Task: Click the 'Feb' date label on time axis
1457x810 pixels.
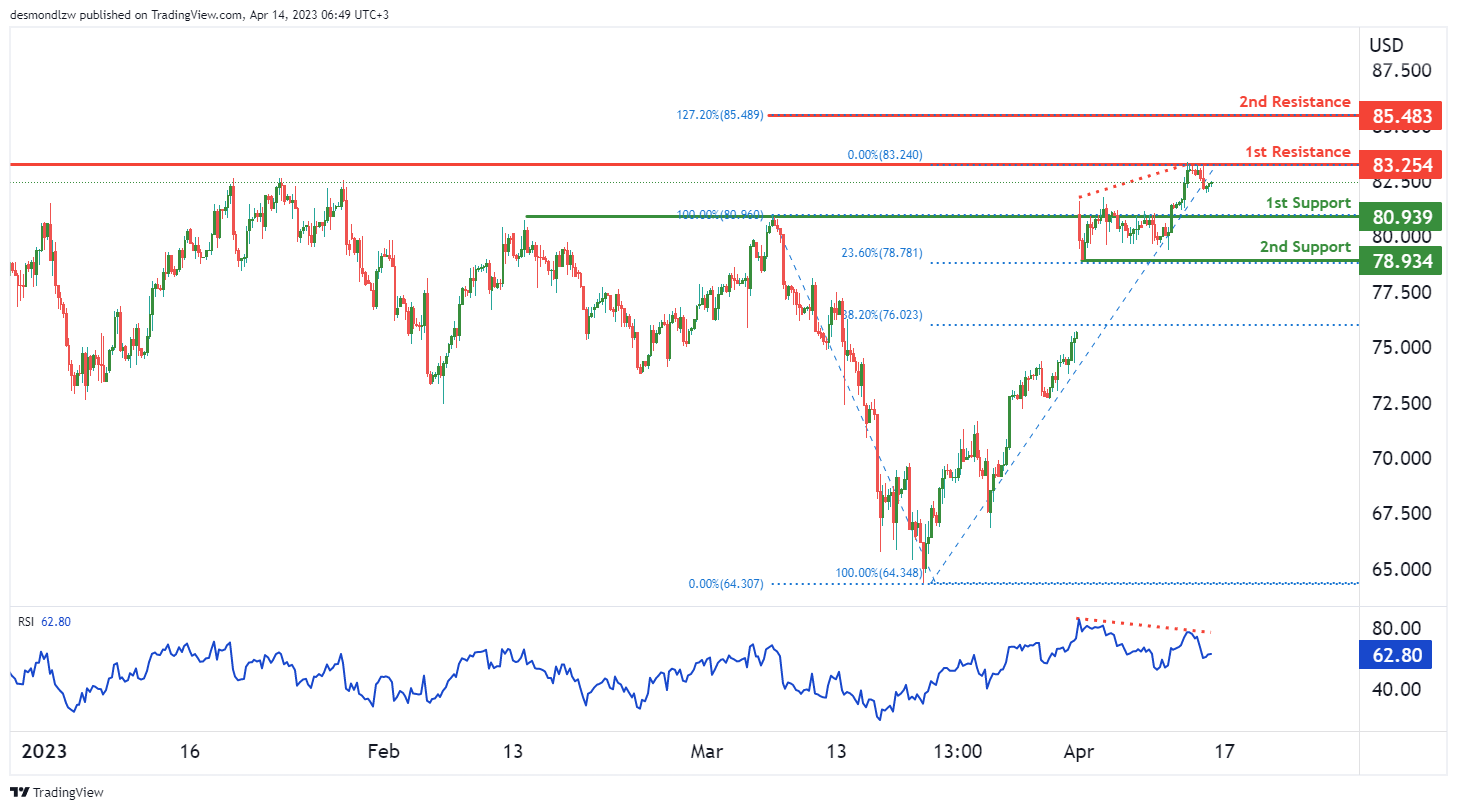Action: pyautogui.click(x=384, y=751)
